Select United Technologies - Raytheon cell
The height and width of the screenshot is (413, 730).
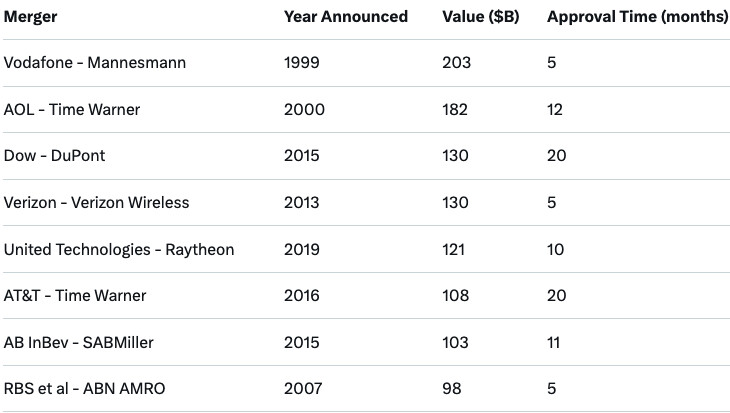point(119,249)
